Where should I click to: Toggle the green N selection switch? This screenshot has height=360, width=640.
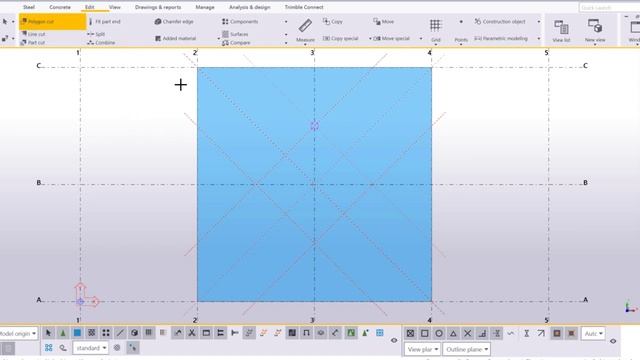coord(351,333)
